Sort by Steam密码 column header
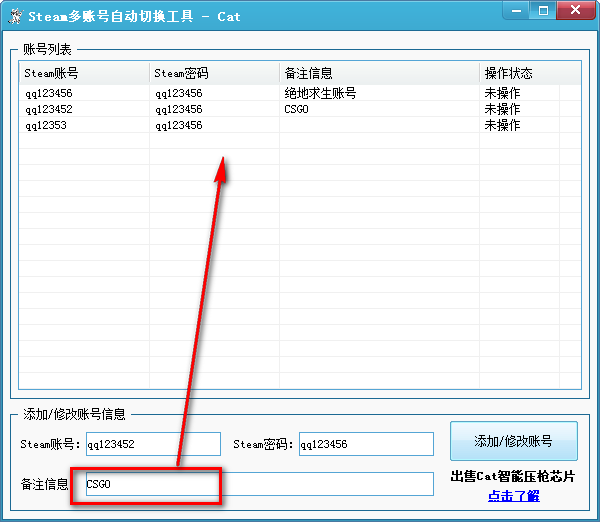The height and width of the screenshot is (522, 600). pos(214,73)
